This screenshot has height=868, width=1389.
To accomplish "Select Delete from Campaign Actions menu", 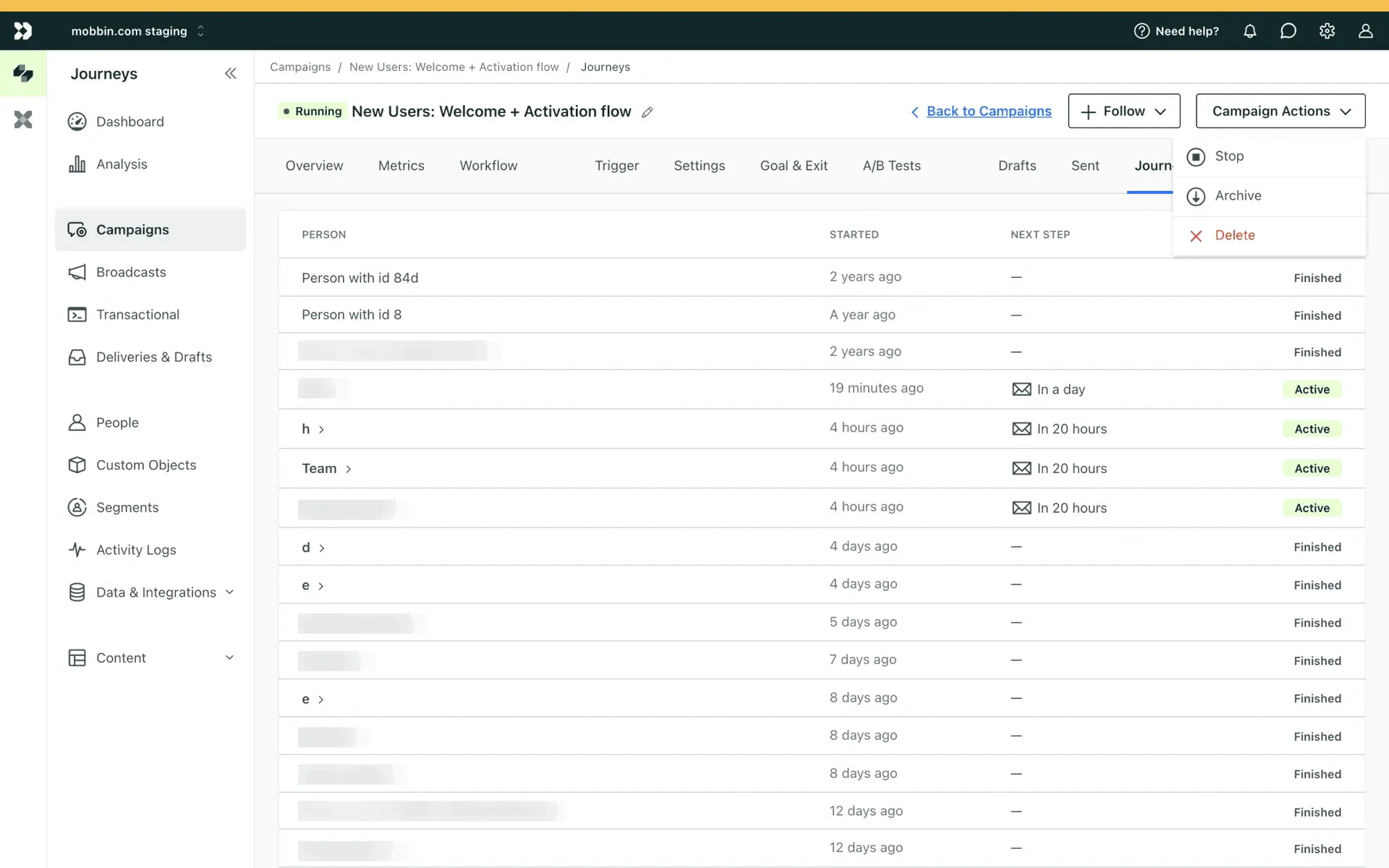I will pyautogui.click(x=1234, y=235).
